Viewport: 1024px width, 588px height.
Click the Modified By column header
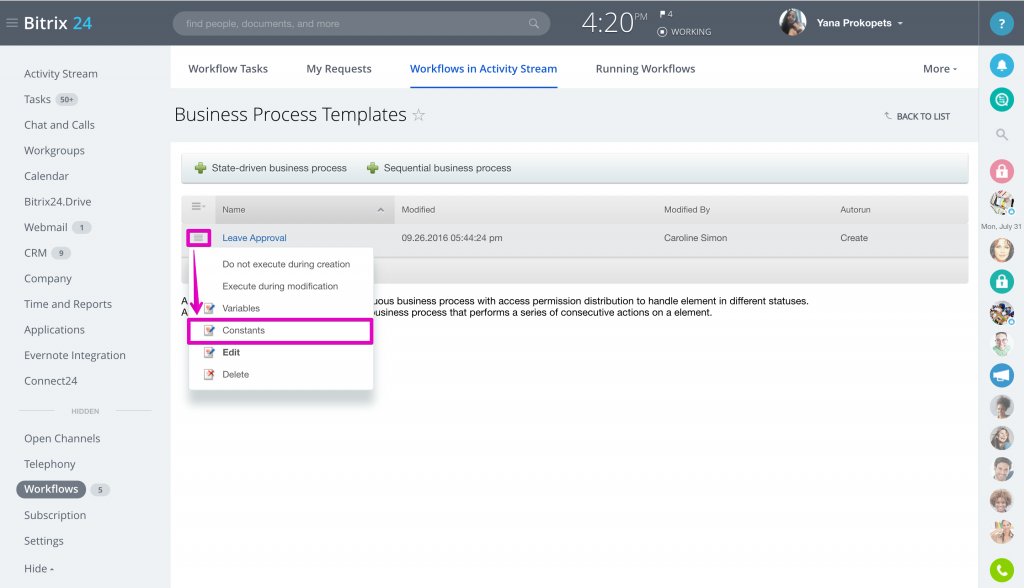point(687,210)
